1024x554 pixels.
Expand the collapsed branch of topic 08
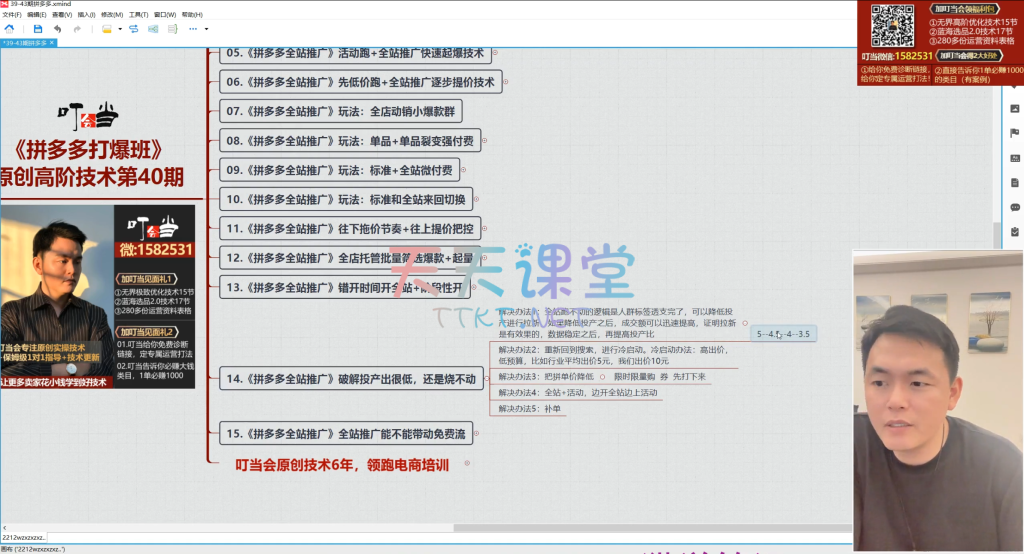click(484, 141)
